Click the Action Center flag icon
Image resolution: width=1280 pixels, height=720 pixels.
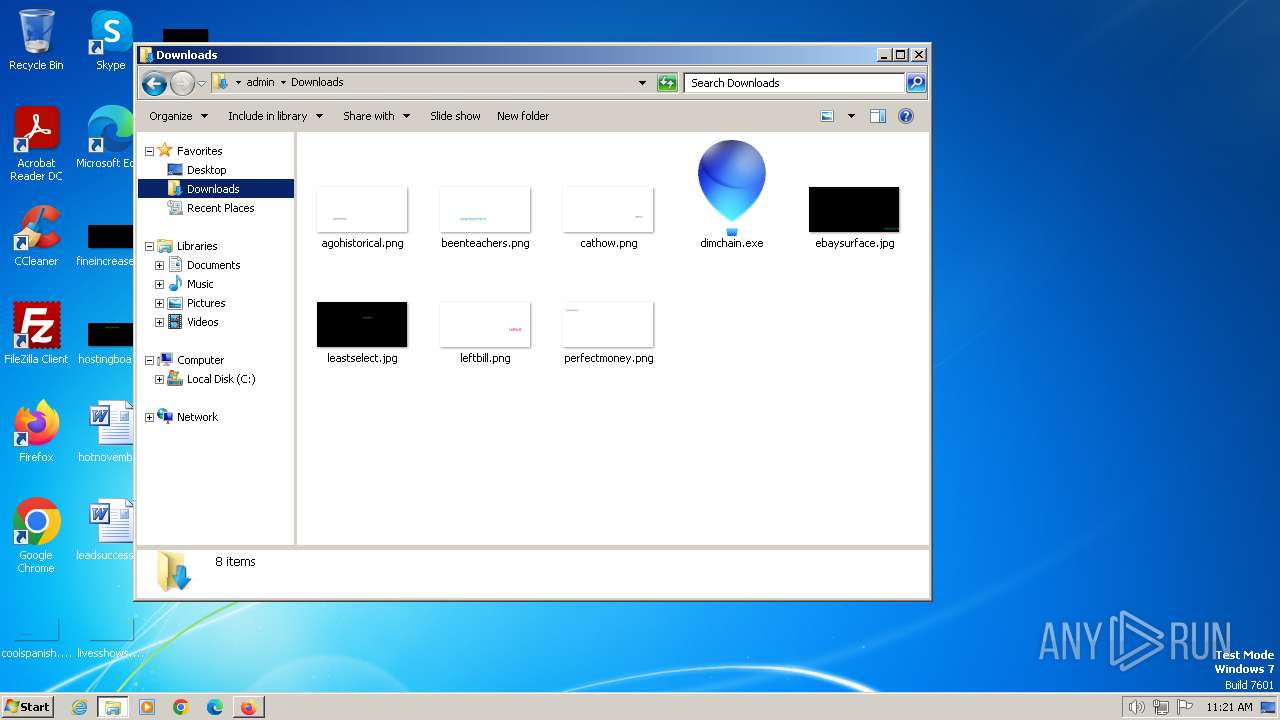click(x=1185, y=707)
